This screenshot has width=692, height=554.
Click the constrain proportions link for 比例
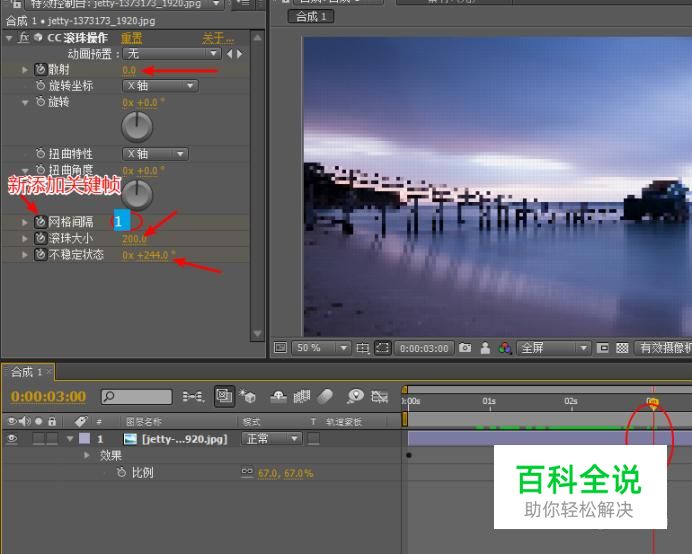pos(247,472)
